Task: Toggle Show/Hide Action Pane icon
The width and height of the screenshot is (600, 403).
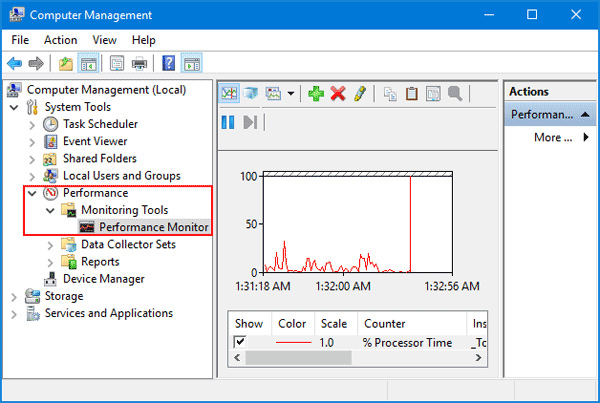Action: click(191, 63)
